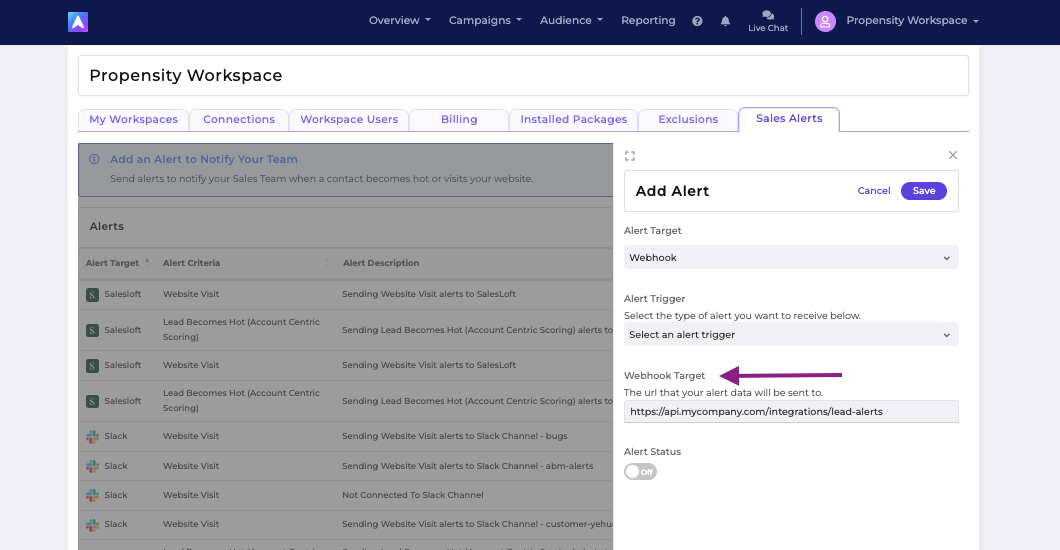
Task: Click 'Sending Website Visit alerts to Slack Channel - abm-alerts'
Action: [467, 466]
